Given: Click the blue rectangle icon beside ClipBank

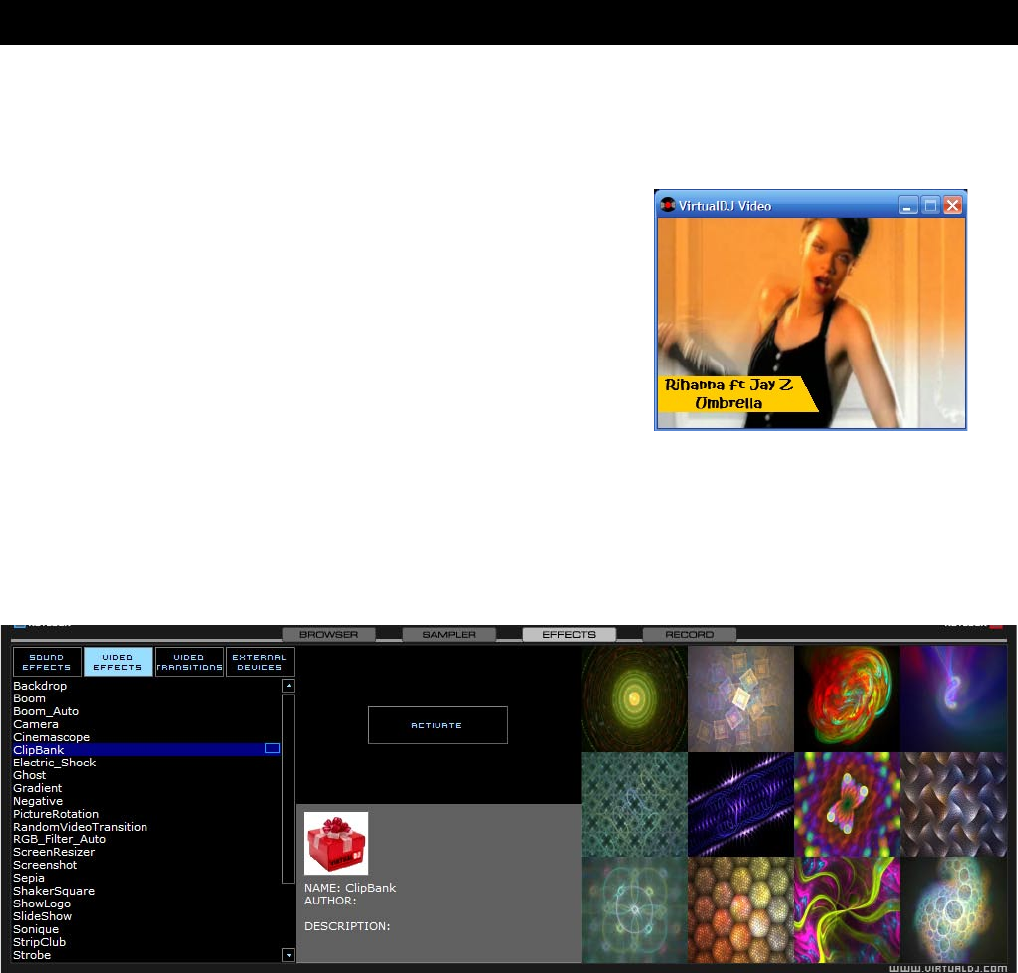Looking at the screenshot, I should coord(272,749).
